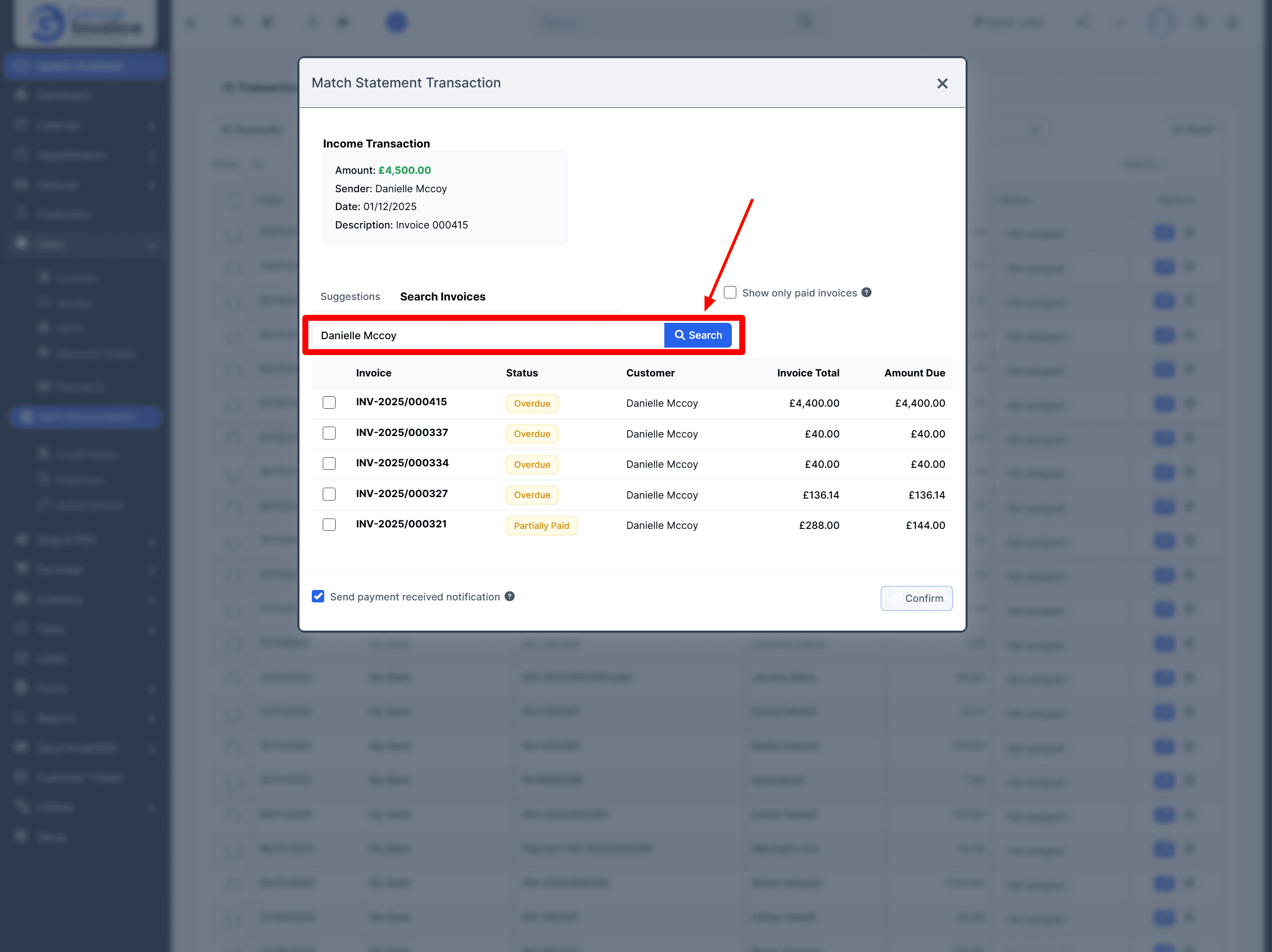Screen dimensions: 1272x952
Task: Tick checkbox for invoice INV-2025/000415
Action: (x=329, y=402)
